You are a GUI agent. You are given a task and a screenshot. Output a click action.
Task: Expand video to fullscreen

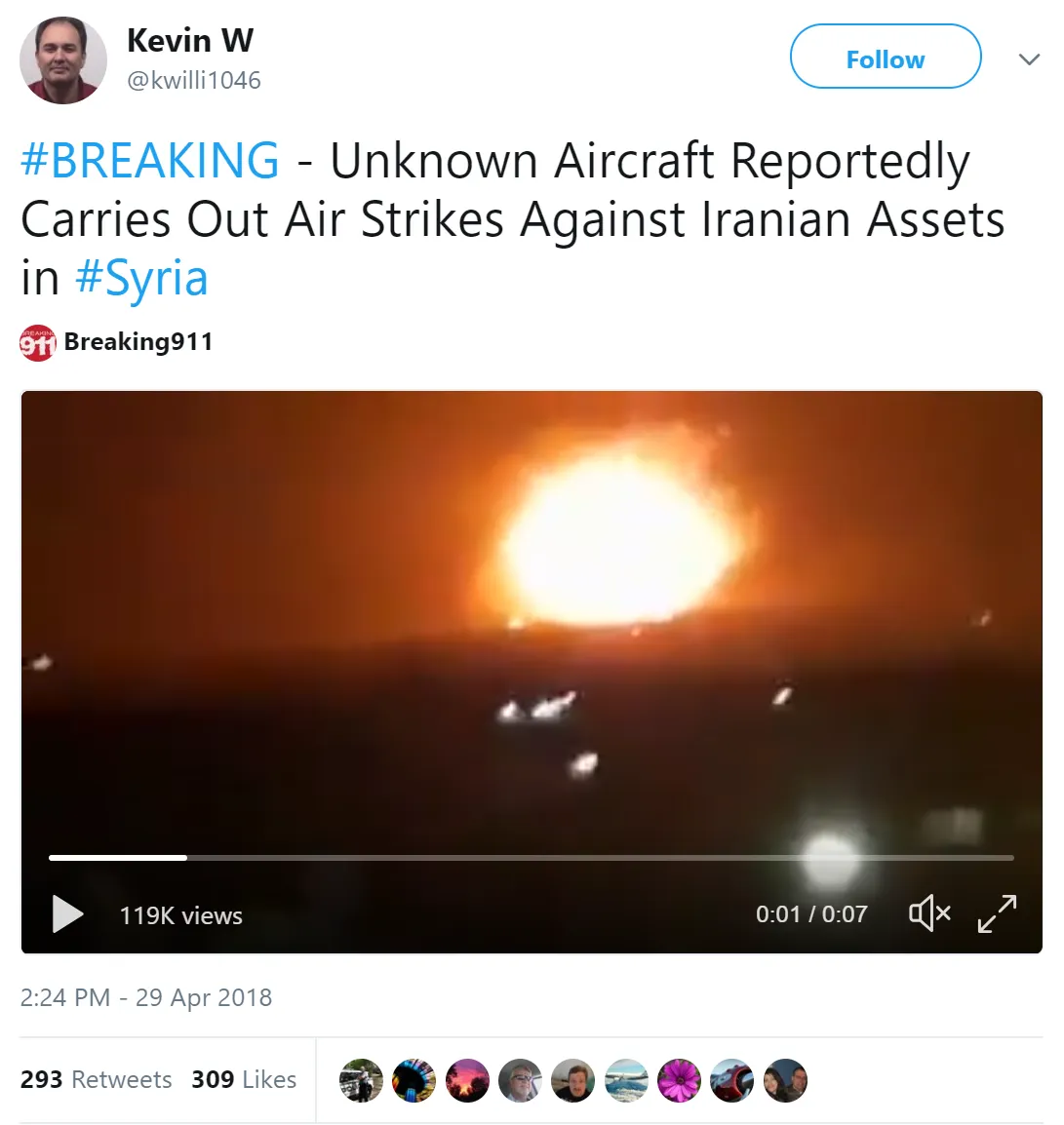[998, 913]
